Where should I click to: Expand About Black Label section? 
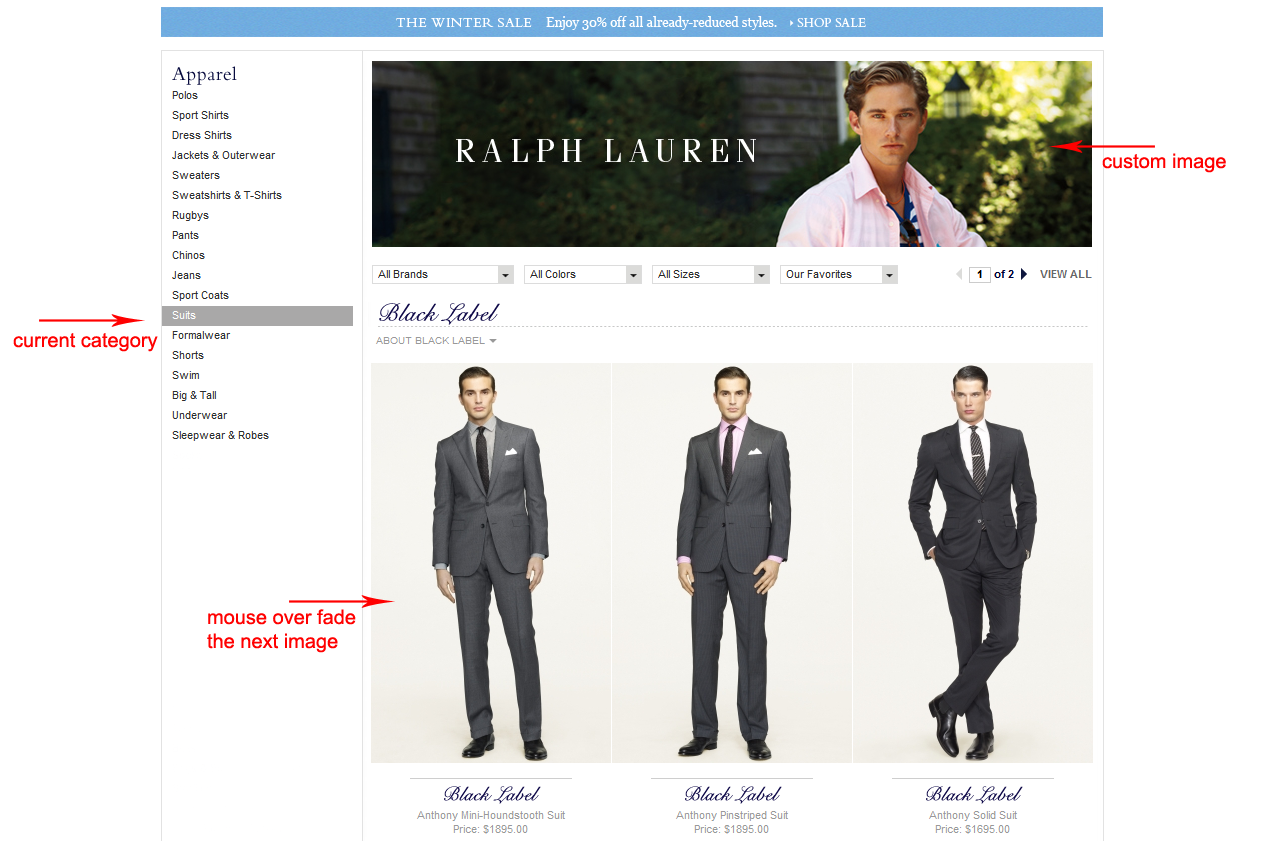436,341
